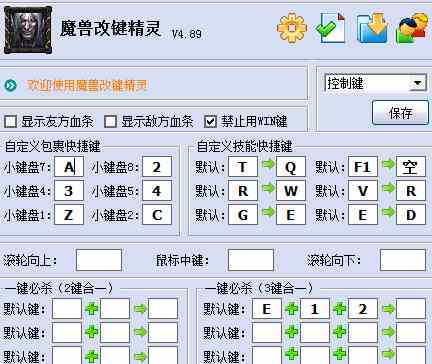Click the default skill key field F1
The width and height of the screenshot is (432, 364).
pyautogui.click(x=363, y=167)
